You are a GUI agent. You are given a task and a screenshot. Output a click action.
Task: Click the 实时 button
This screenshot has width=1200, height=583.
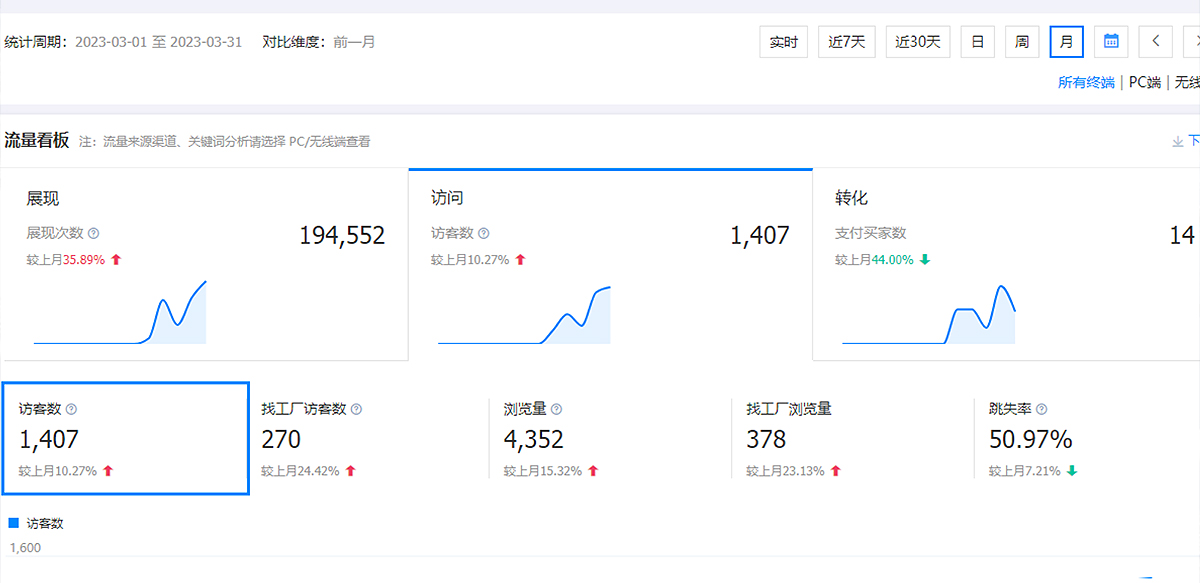(784, 42)
